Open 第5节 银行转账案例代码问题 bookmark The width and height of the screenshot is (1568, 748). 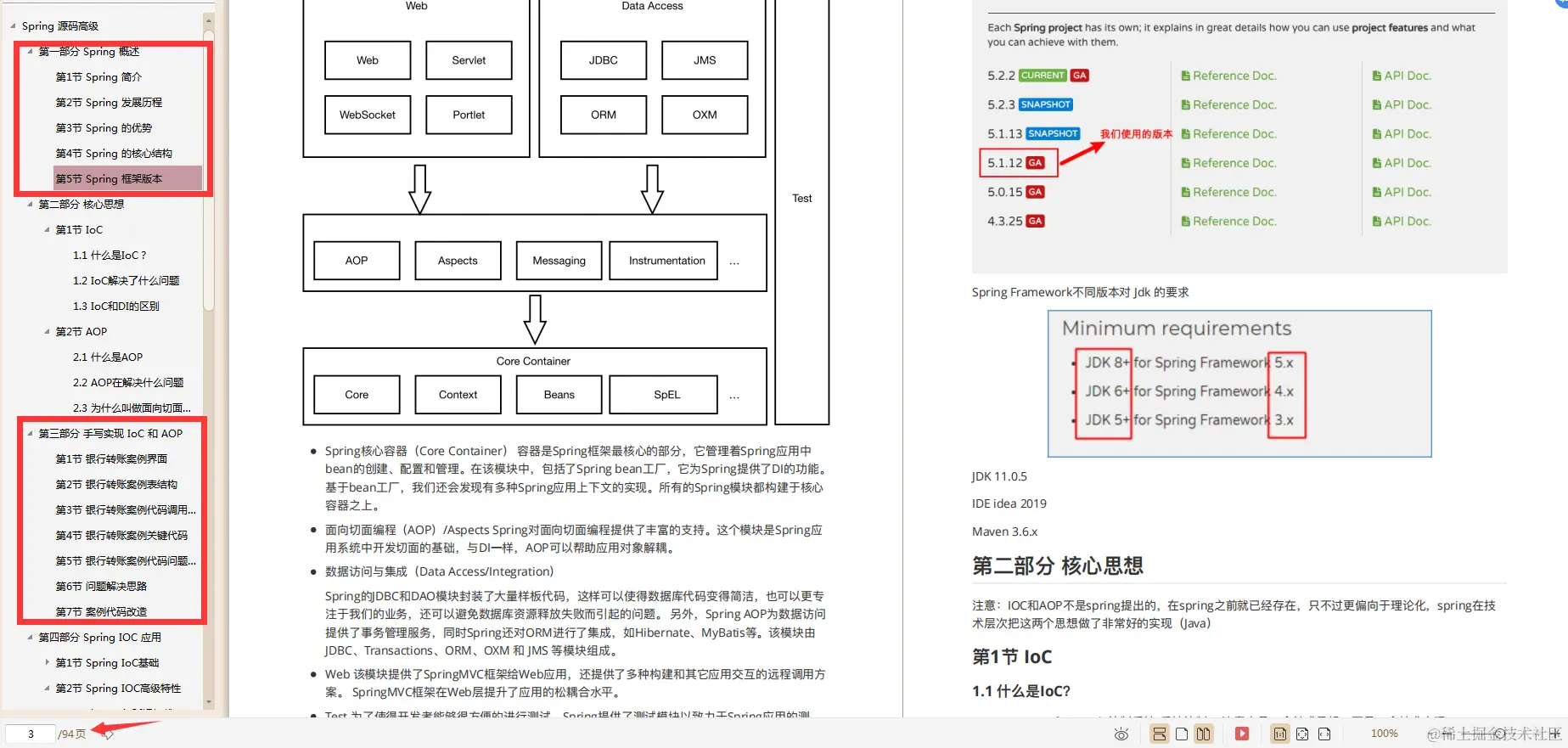(x=126, y=561)
